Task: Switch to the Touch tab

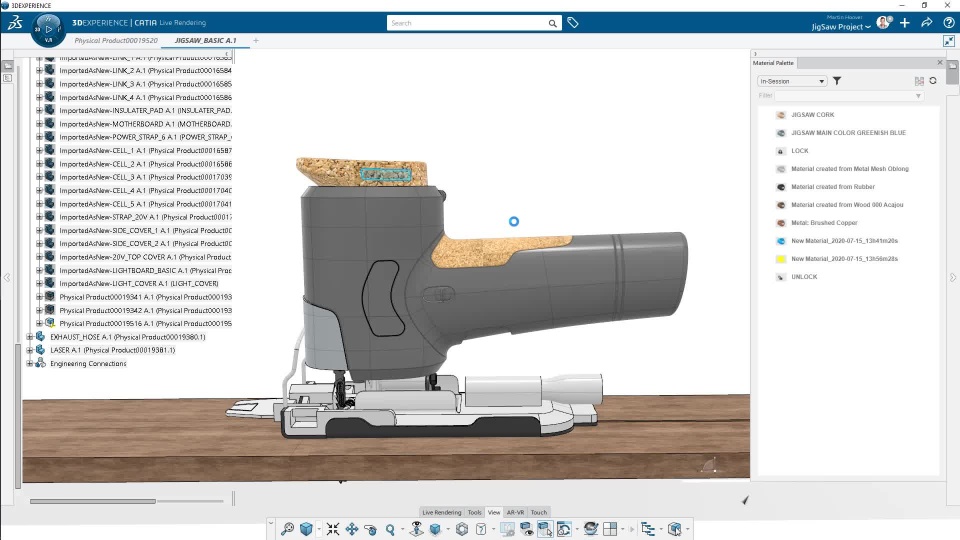Action: [x=539, y=512]
